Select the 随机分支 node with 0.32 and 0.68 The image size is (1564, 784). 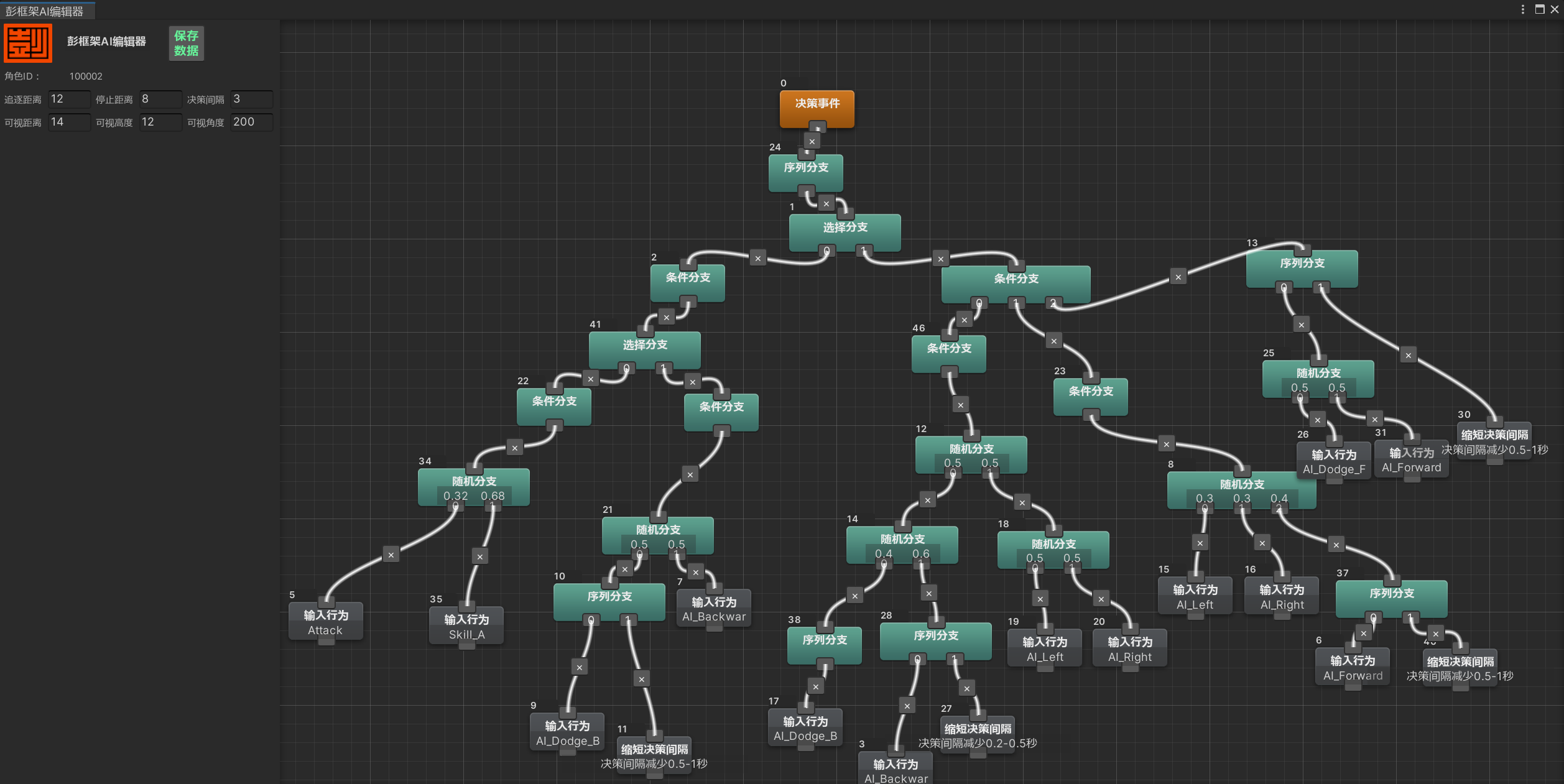[x=474, y=487]
